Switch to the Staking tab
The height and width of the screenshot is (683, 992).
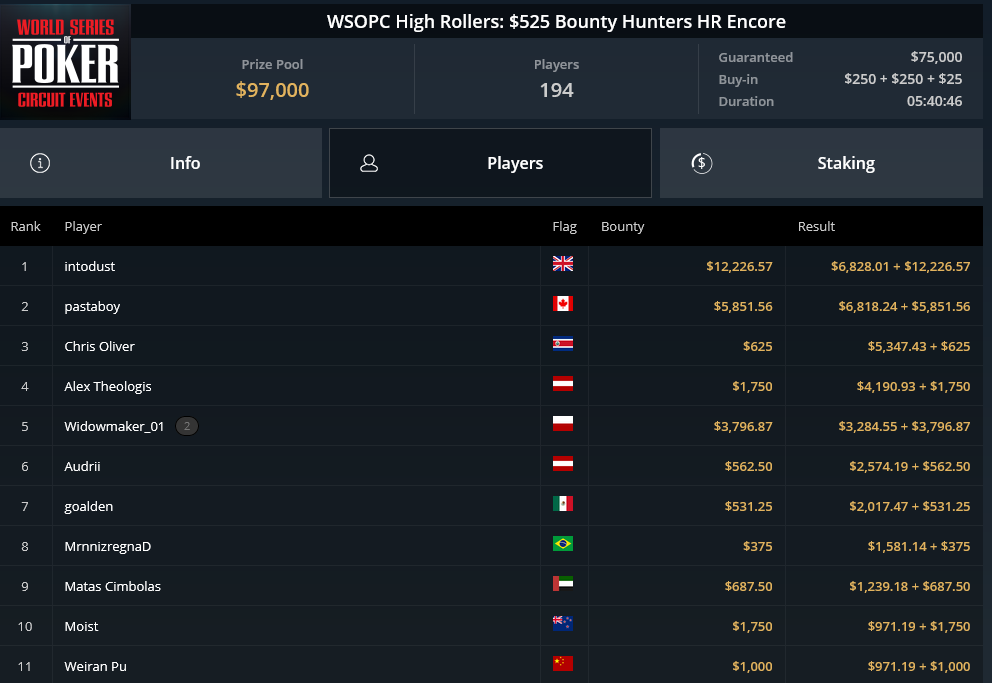pos(821,163)
